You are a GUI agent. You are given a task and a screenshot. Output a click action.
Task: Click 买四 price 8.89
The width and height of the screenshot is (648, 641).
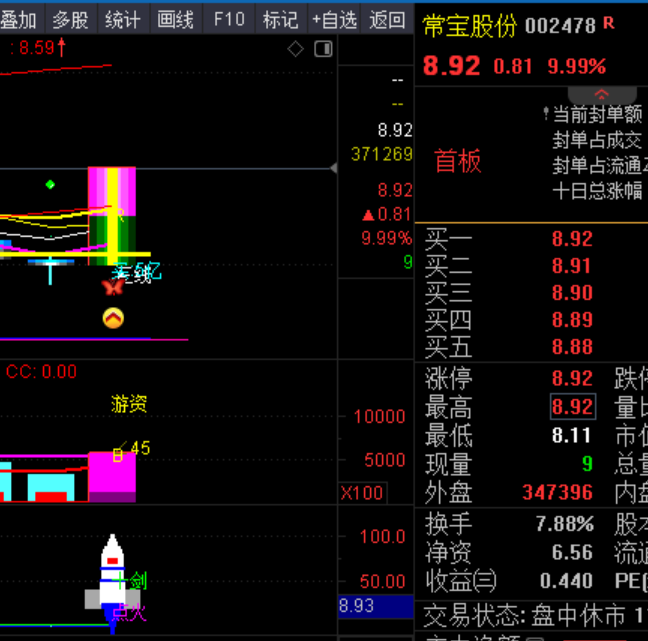coord(572,319)
